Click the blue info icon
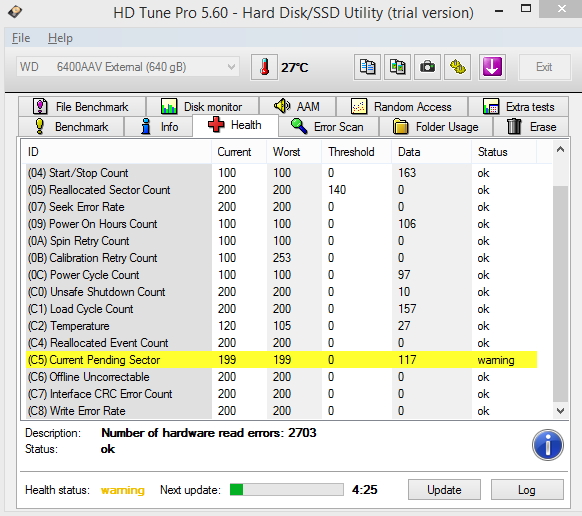Screen dimensions: 582x516 (x=547, y=445)
